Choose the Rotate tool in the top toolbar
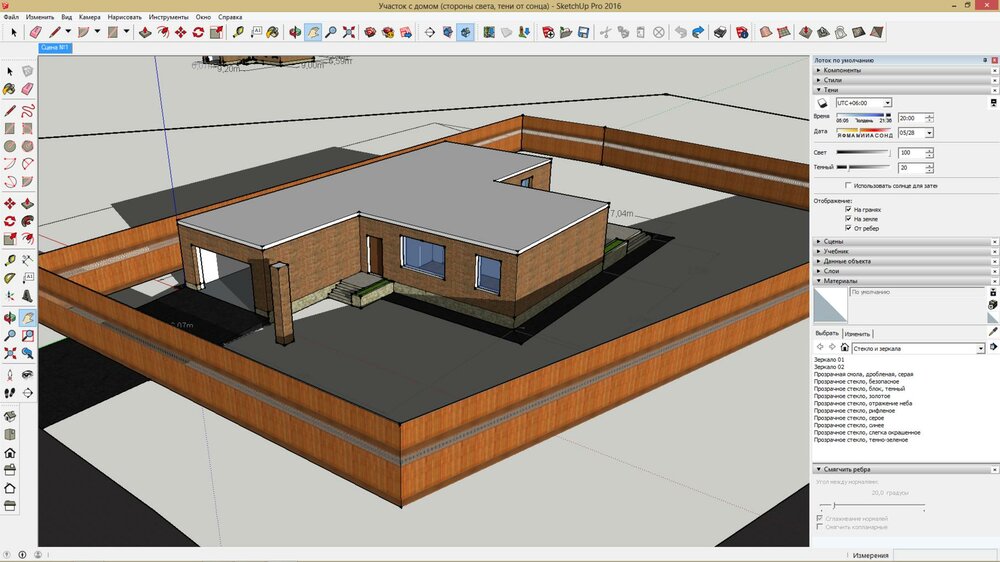This screenshot has width=1000, height=562. 198,32
